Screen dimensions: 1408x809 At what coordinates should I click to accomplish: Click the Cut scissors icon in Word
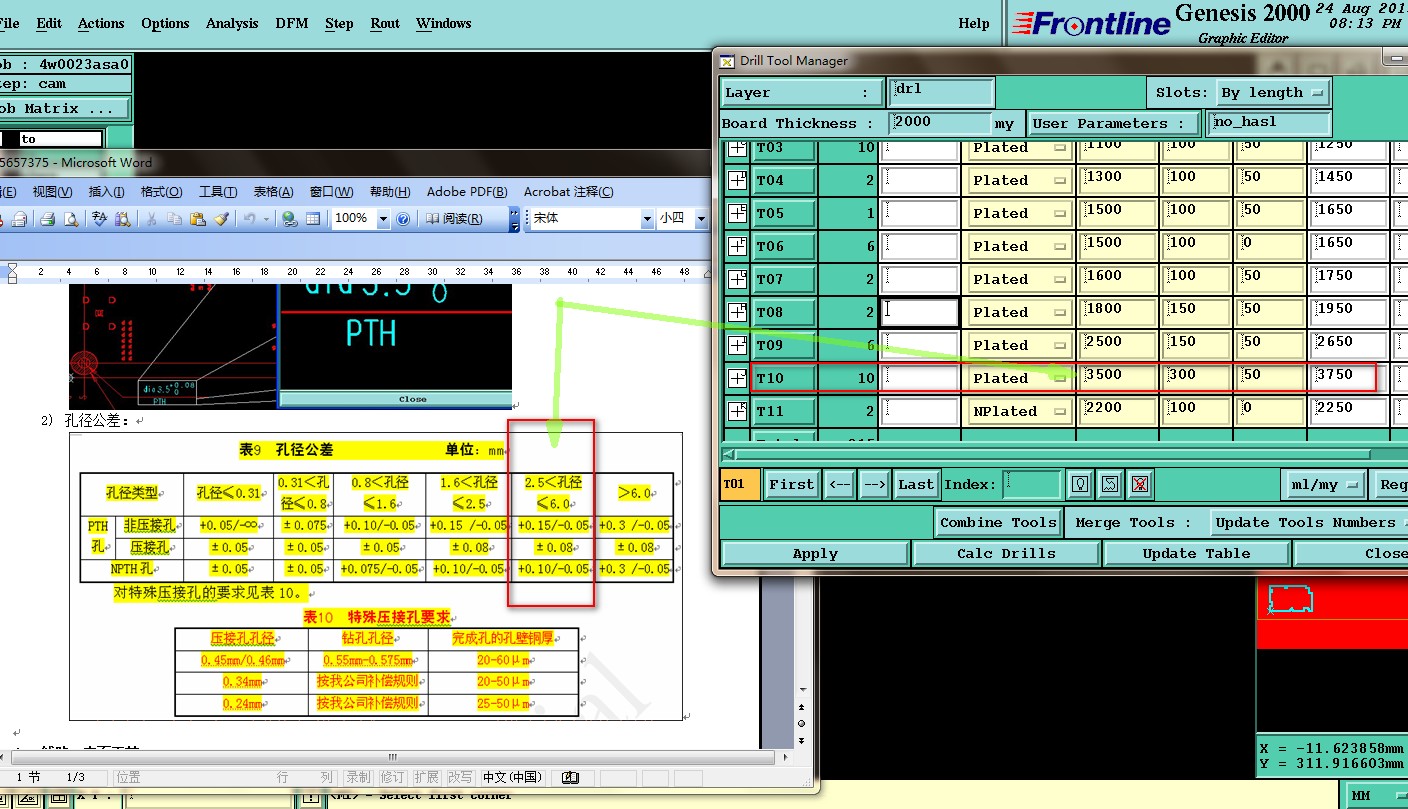click(151, 219)
